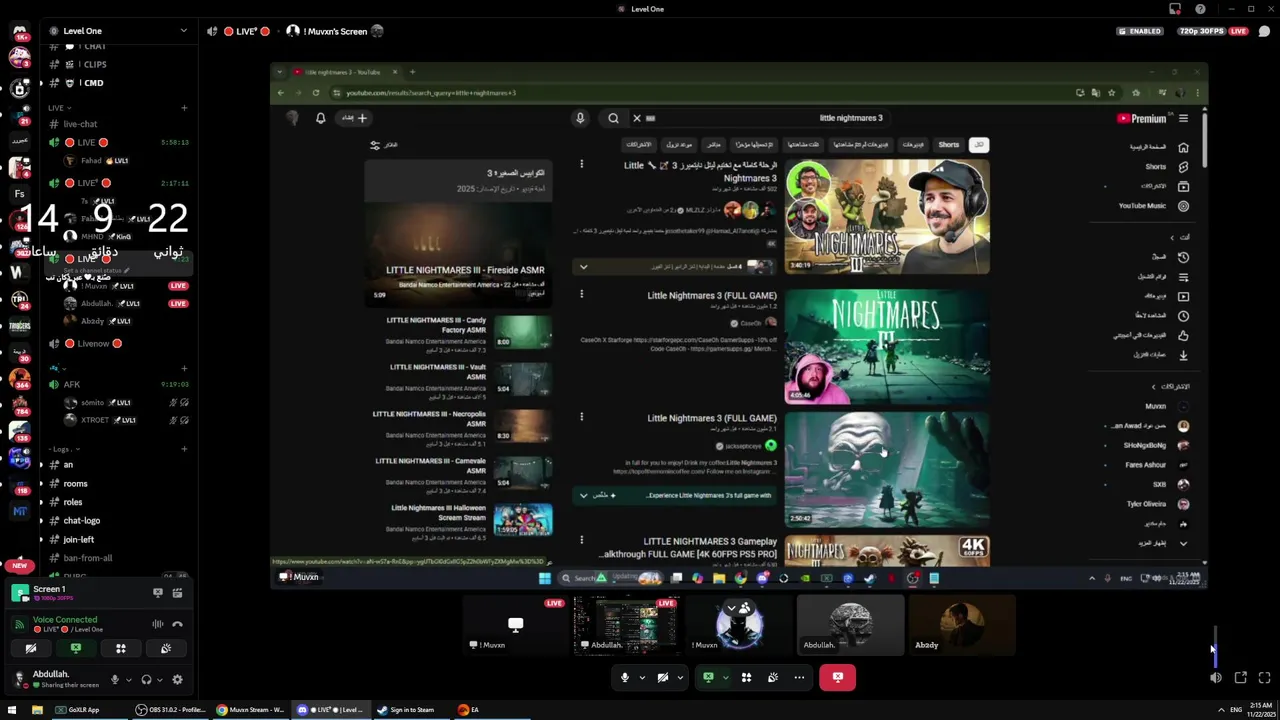Open live-chat channel
Screen dimensions: 1280x720
tap(80, 124)
